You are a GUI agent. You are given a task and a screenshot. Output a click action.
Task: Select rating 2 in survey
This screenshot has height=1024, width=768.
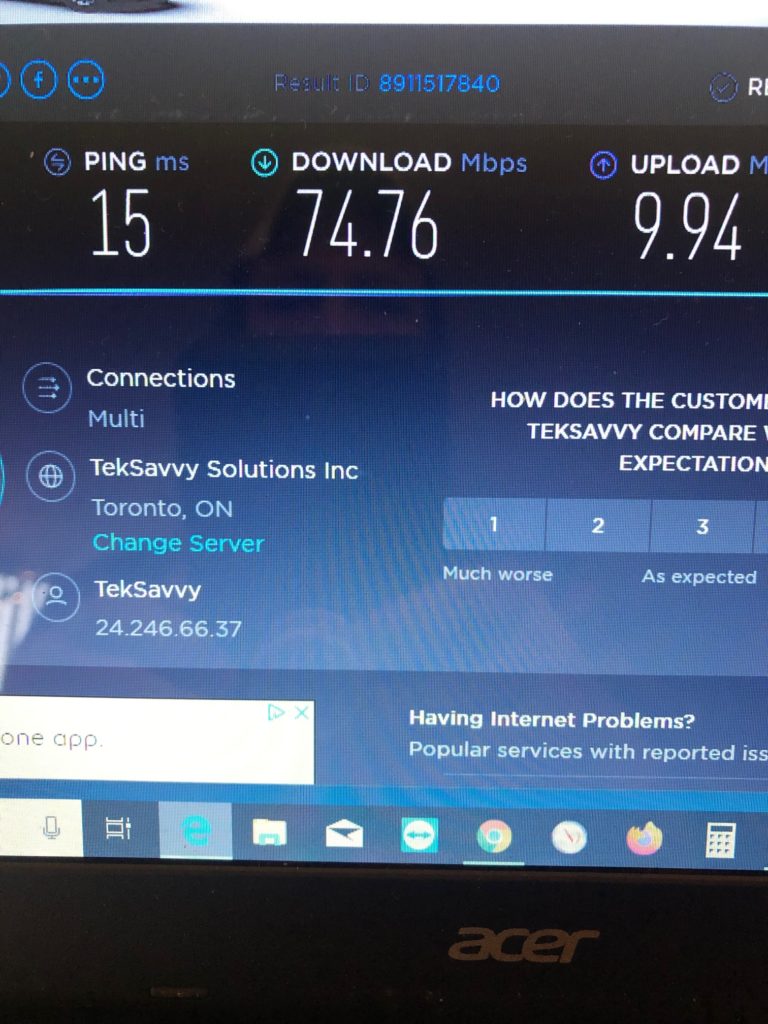(x=598, y=525)
